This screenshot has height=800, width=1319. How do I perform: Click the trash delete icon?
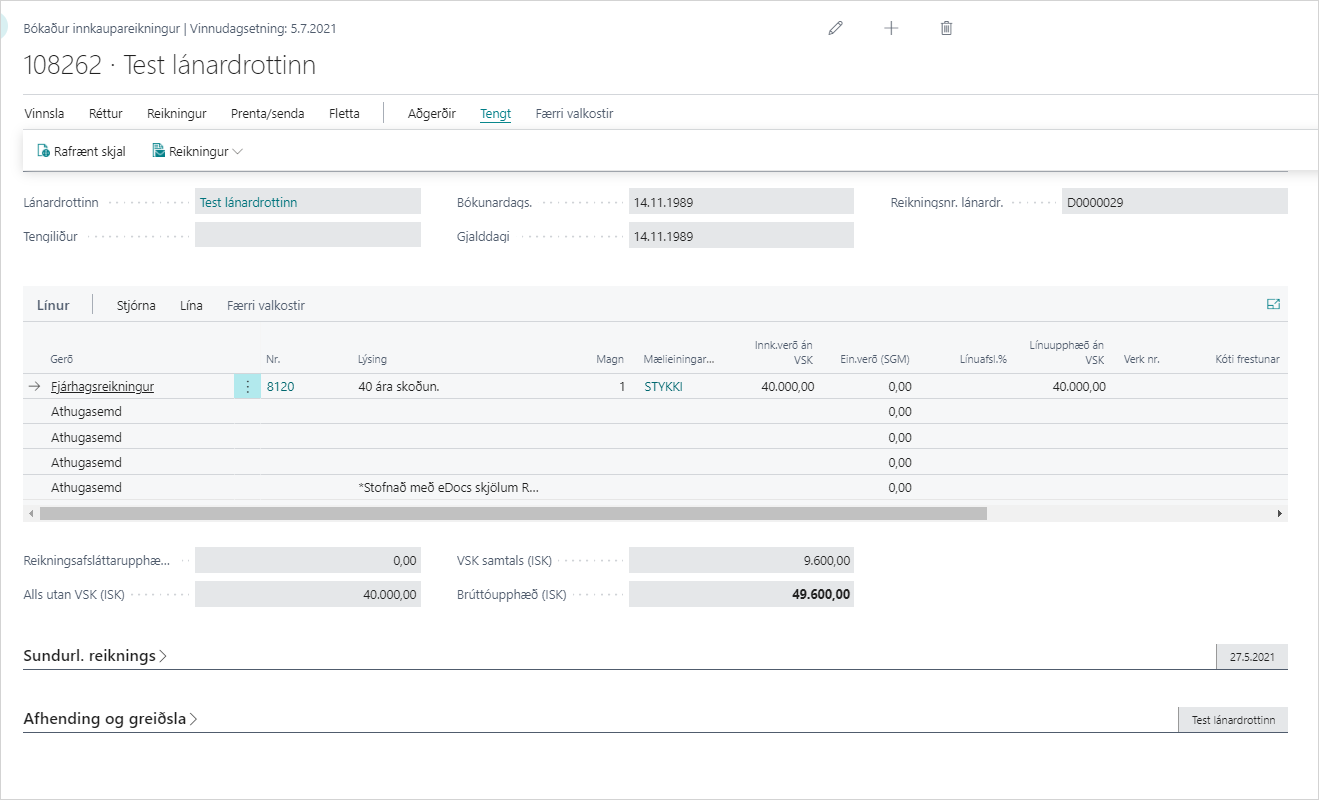[x=946, y=28]
